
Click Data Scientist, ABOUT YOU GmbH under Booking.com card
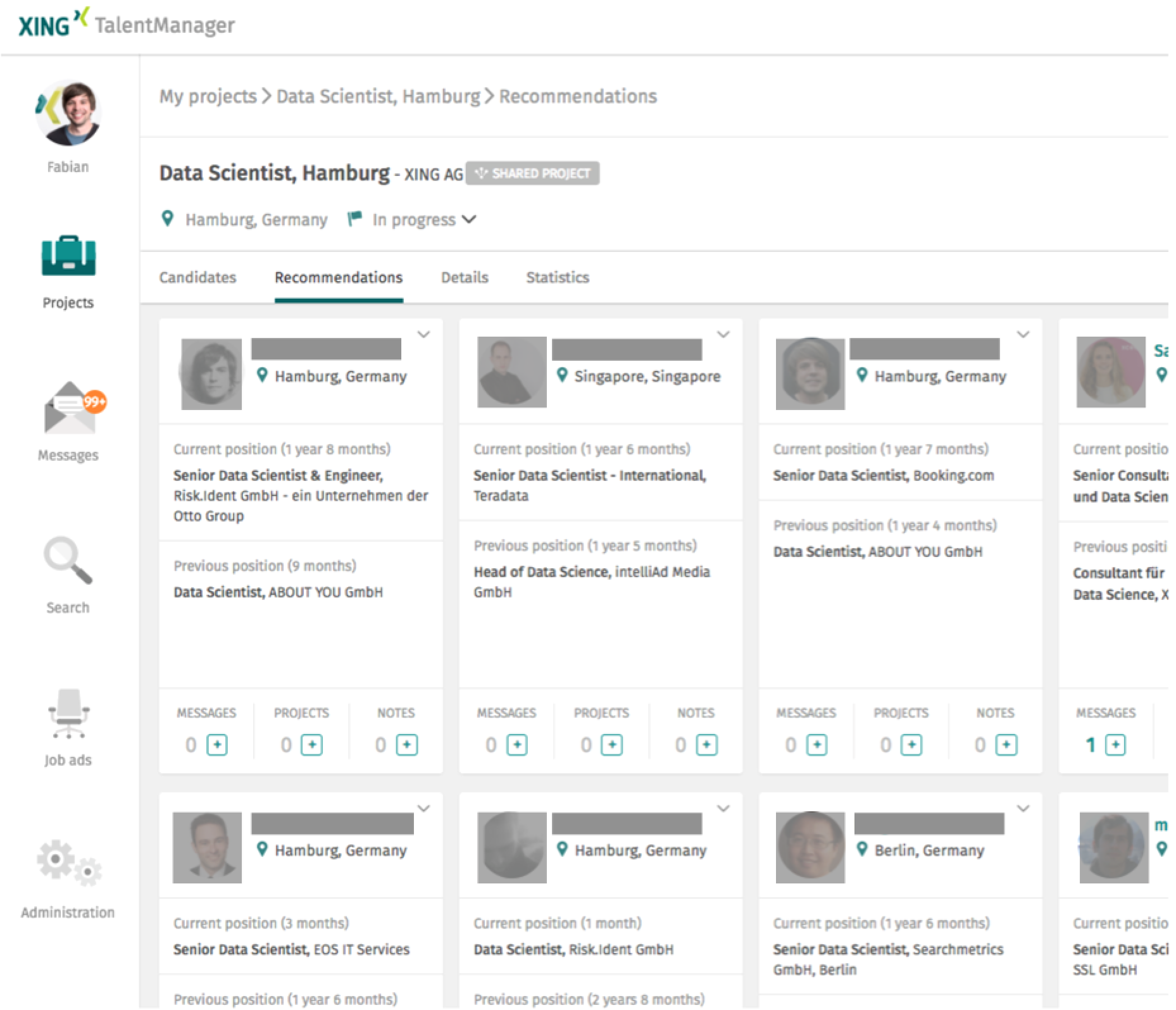[x=878, y=551]
